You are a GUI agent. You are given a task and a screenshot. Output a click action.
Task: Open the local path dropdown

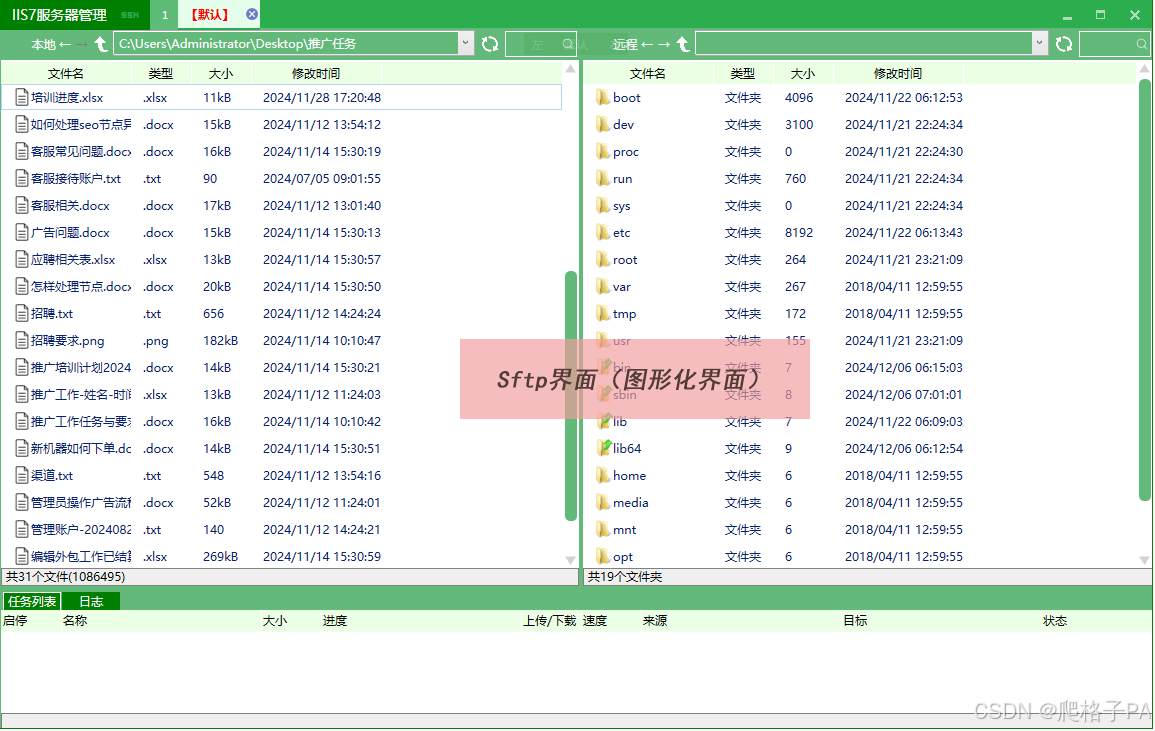(x=466, y=43)
